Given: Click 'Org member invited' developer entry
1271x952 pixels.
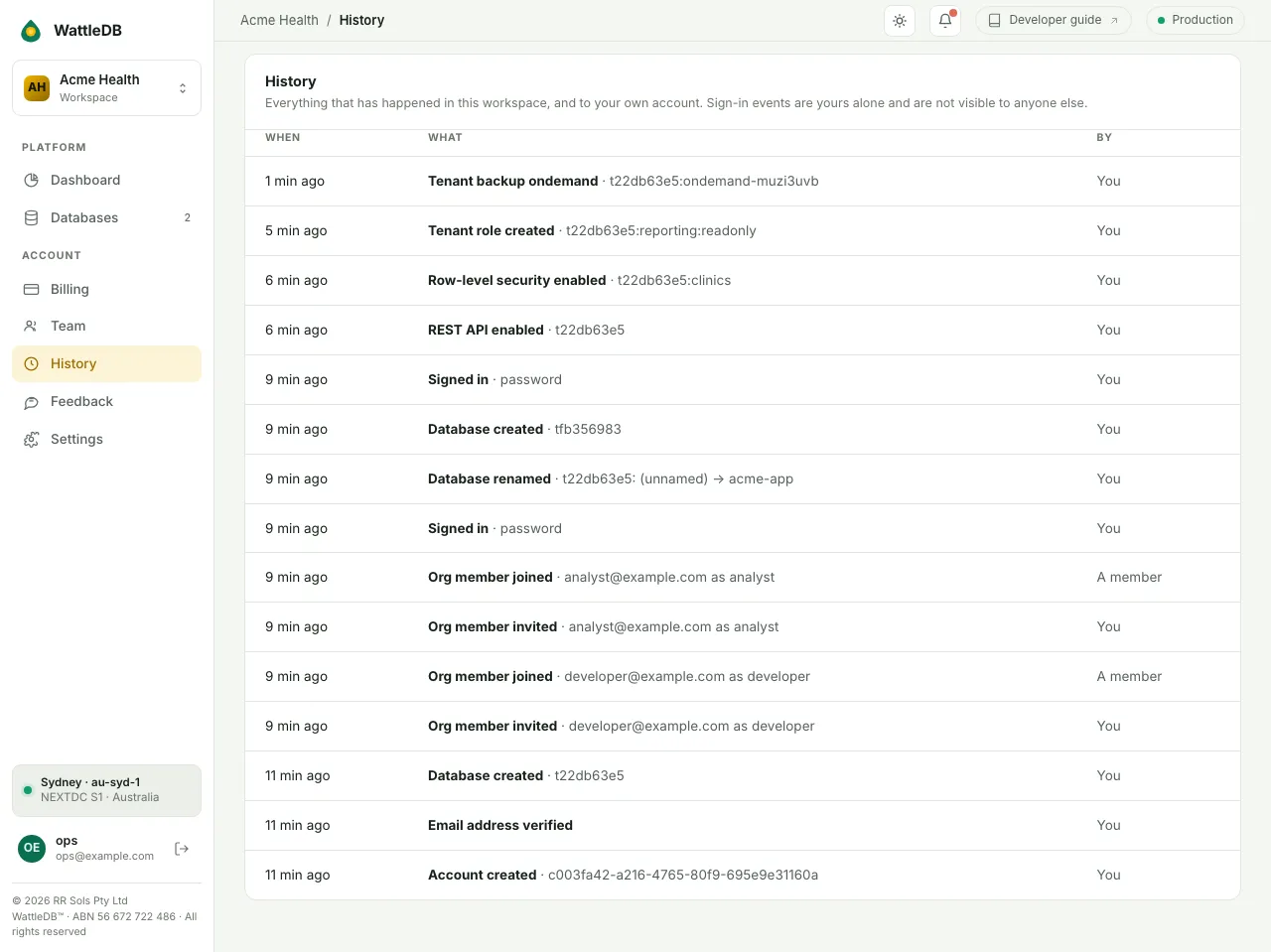Looking at the screenshot, I should click(743, 726).
